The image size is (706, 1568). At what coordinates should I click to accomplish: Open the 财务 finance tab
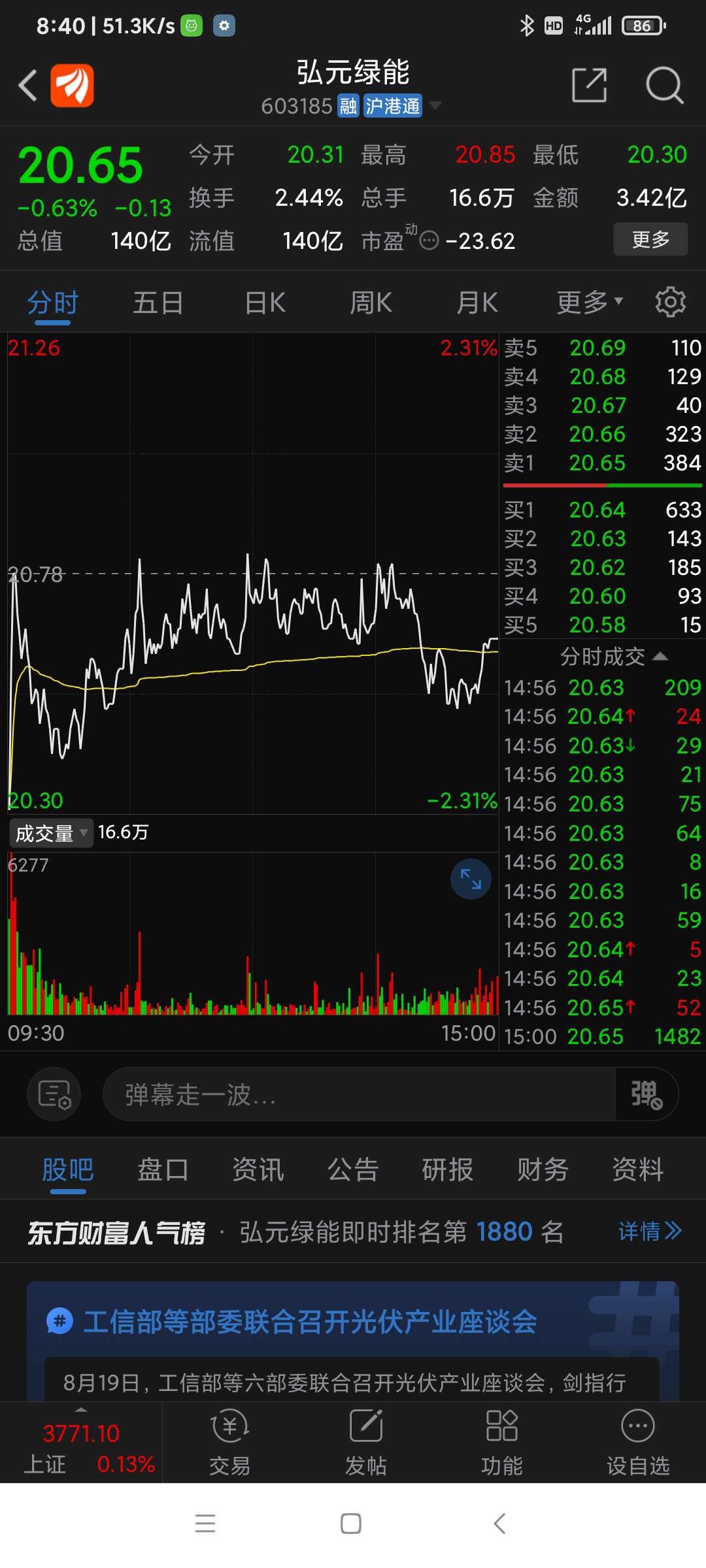click(543, 1169)
